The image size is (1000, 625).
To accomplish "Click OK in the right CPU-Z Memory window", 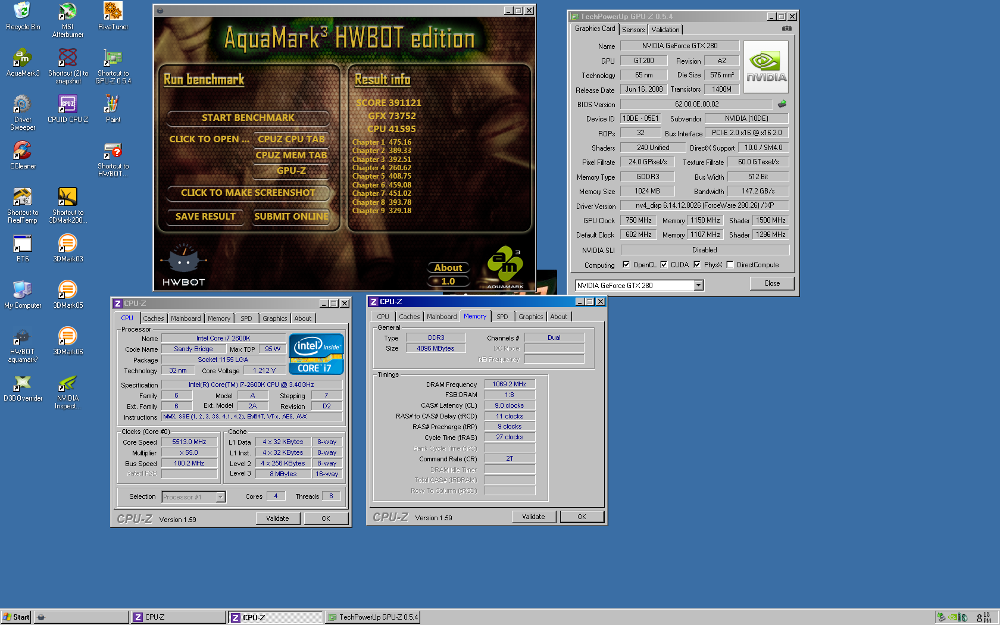I will 582,517.
